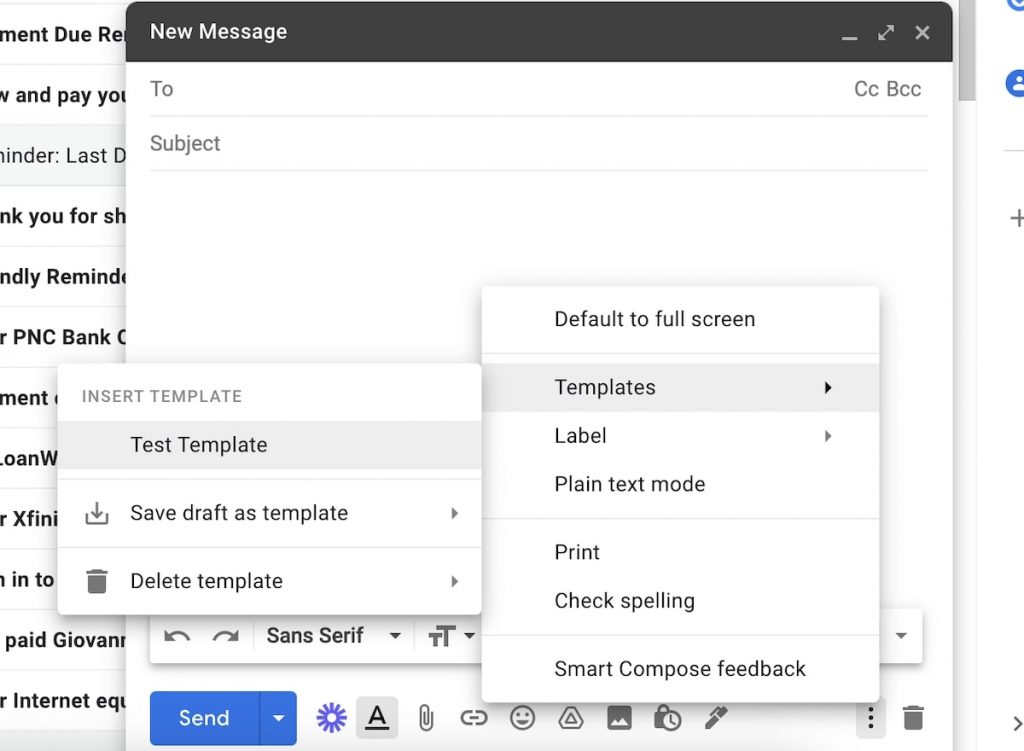Screen dimensions: 1024x751
Task: Click into the Subject field
Action: (538, 143)
